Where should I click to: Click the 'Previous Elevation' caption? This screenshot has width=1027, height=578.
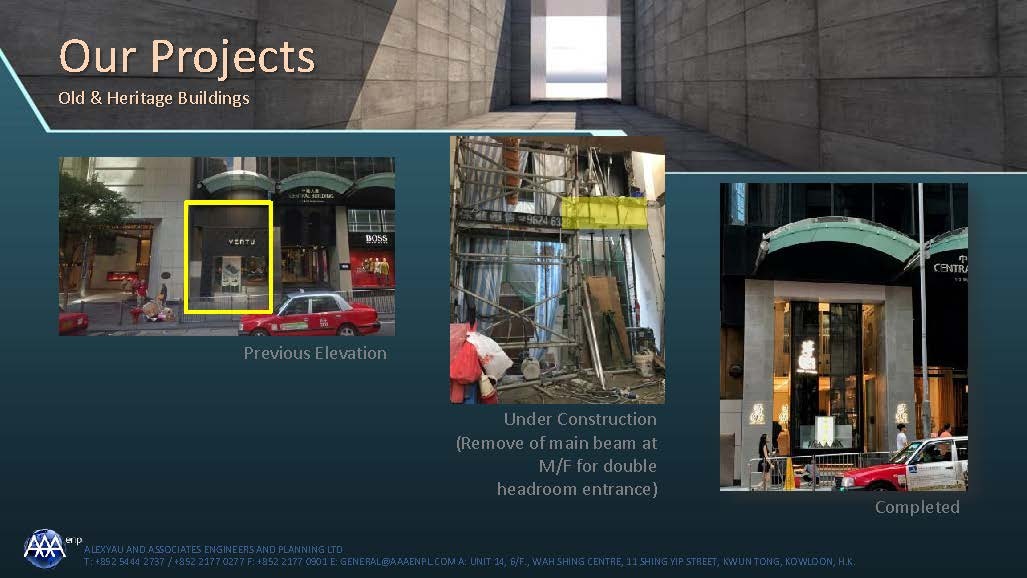point(314,353)
